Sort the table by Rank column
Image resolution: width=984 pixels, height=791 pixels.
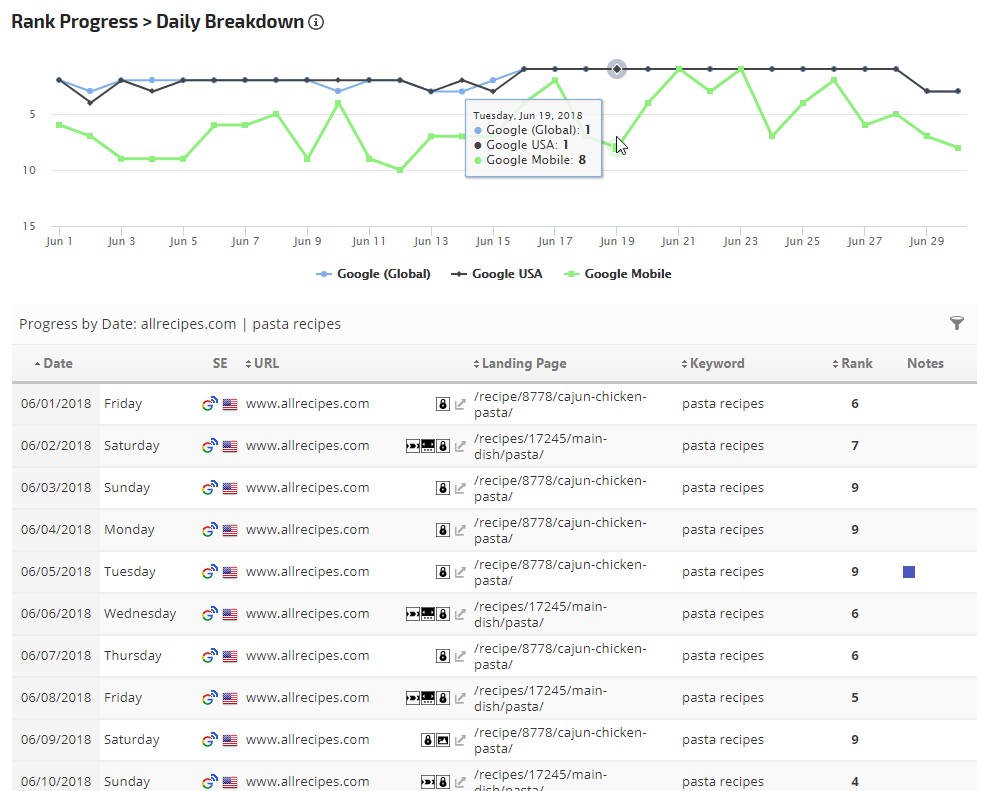[855, 364]
